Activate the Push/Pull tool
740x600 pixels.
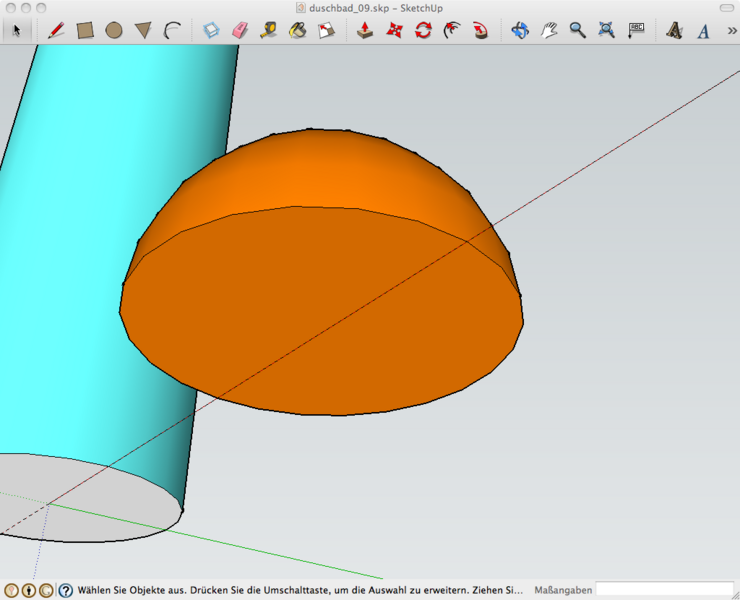tap(366, 30)
